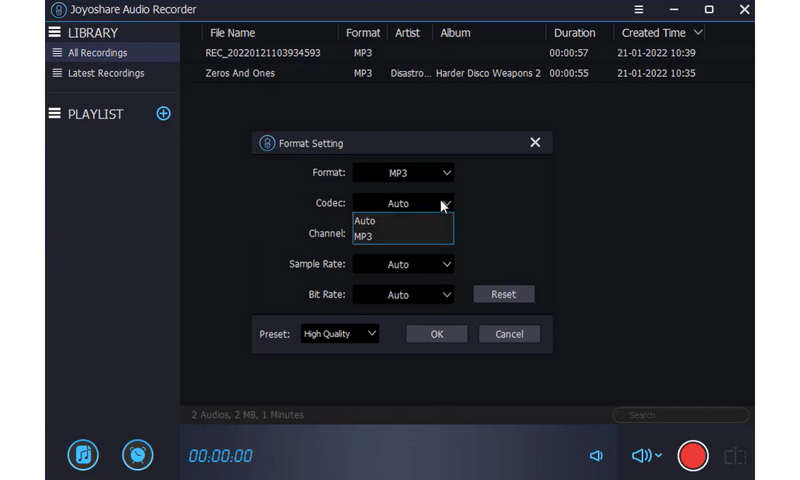Sort by the Album column header
The image size is (800, 480).
[455, 33]
